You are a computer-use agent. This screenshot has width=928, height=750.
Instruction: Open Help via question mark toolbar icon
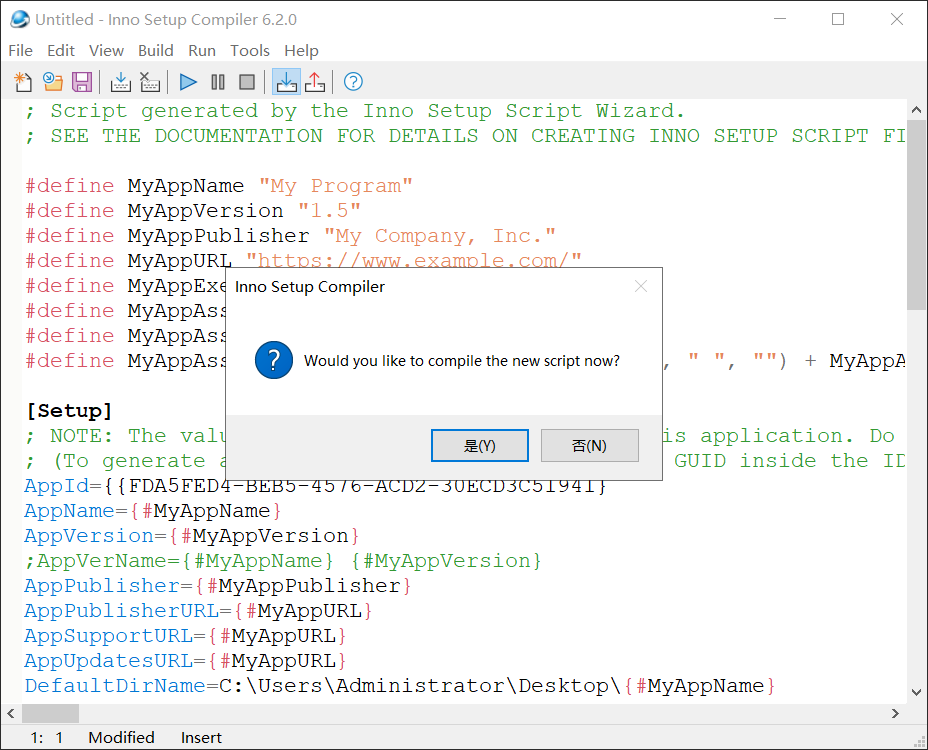coord(353,82)
